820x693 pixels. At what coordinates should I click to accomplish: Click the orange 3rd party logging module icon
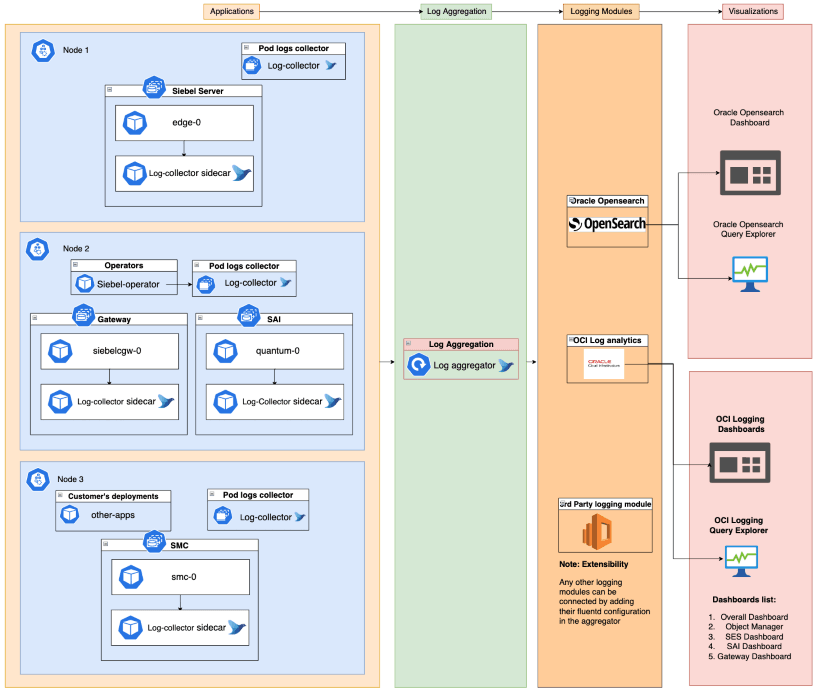pos(597,531)
